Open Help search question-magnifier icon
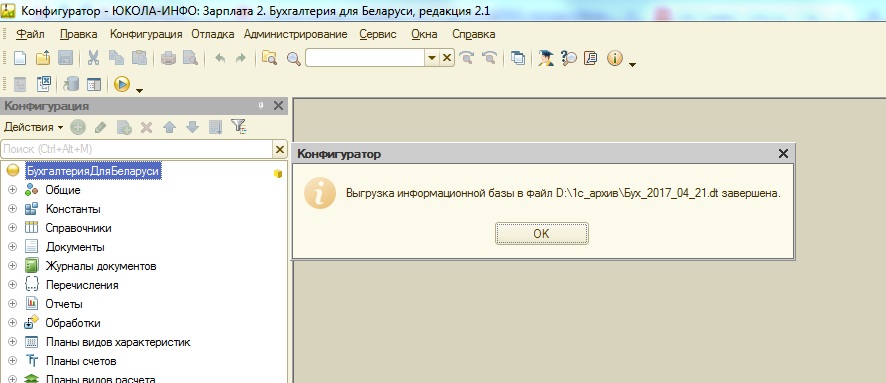This screenshot has height=383, width=886. (568, 58)
